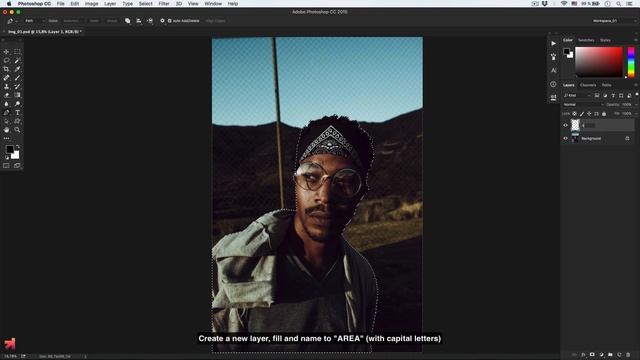Select the Eraser tool
This screenshot has width=640, height=360.
[6, 95]
